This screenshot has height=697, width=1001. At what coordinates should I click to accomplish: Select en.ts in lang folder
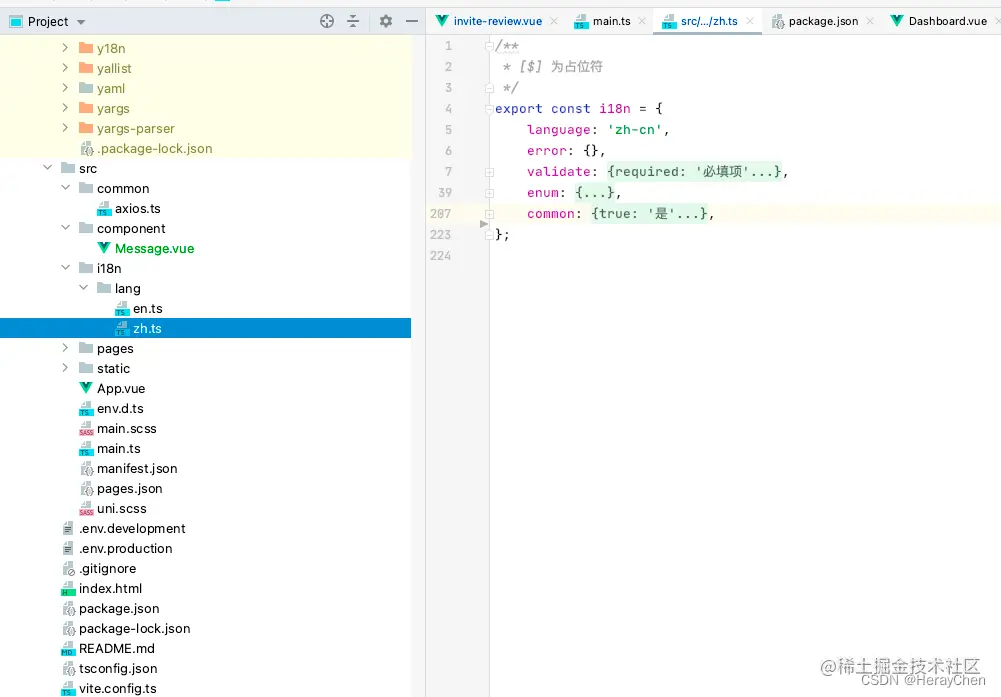(147, 308)
